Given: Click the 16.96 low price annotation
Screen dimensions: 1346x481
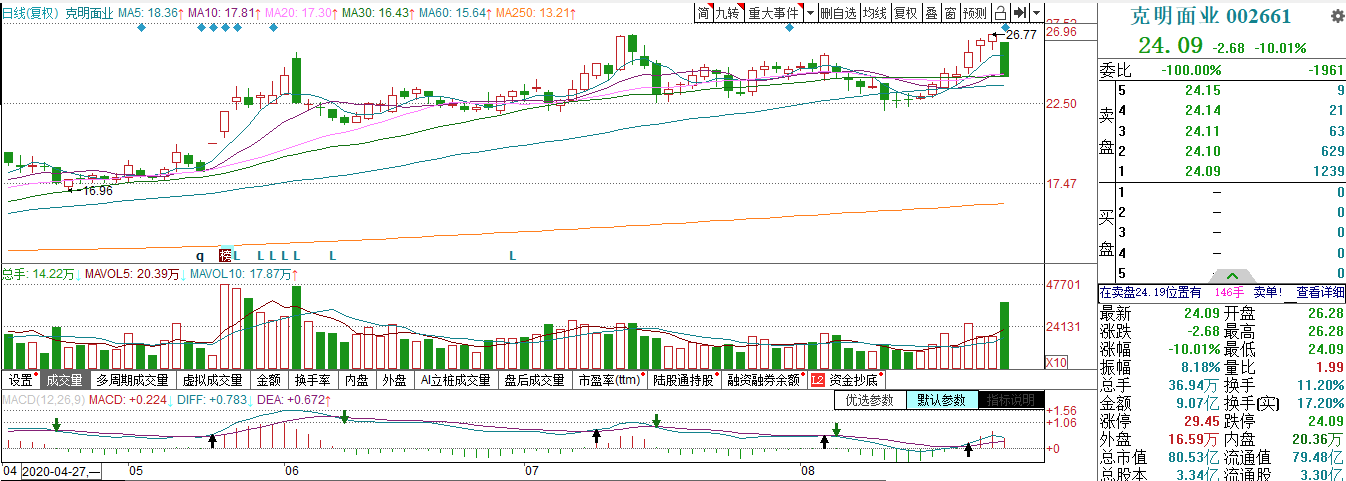Looking at the screenshot, I should click(97, 190).
